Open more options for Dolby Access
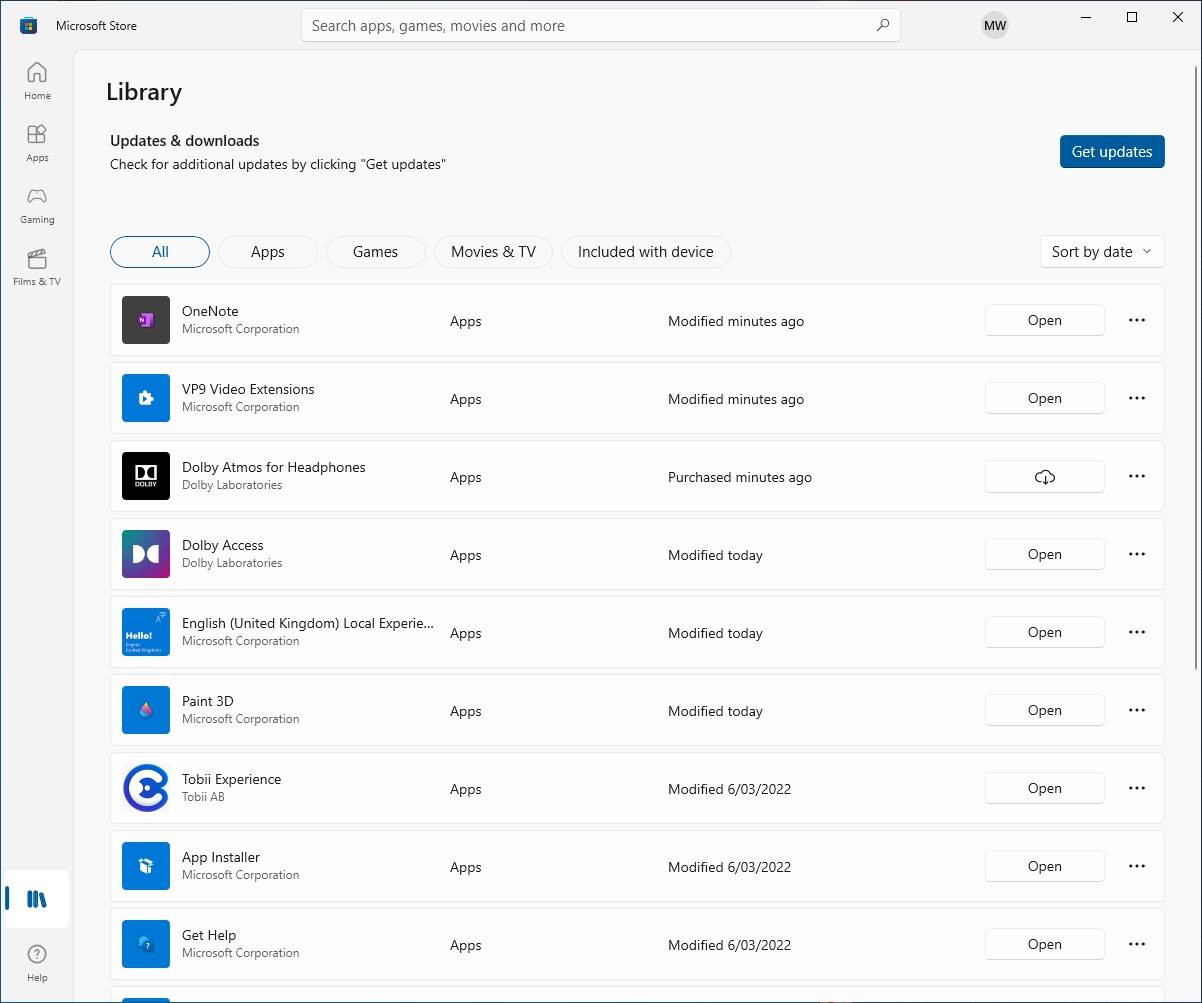 1137,554
